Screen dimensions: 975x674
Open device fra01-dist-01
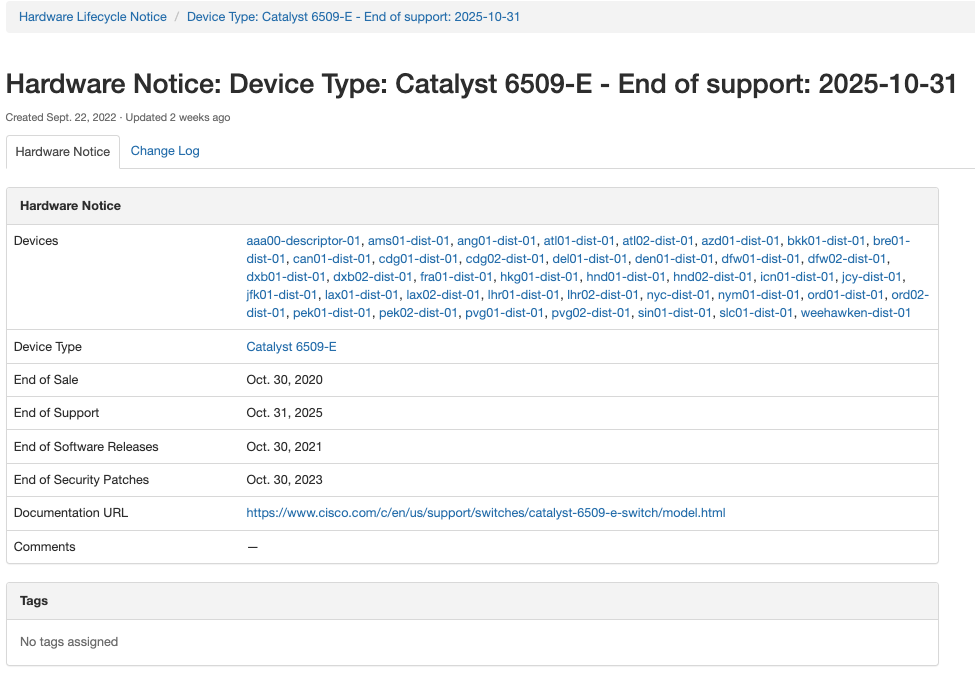456,277
